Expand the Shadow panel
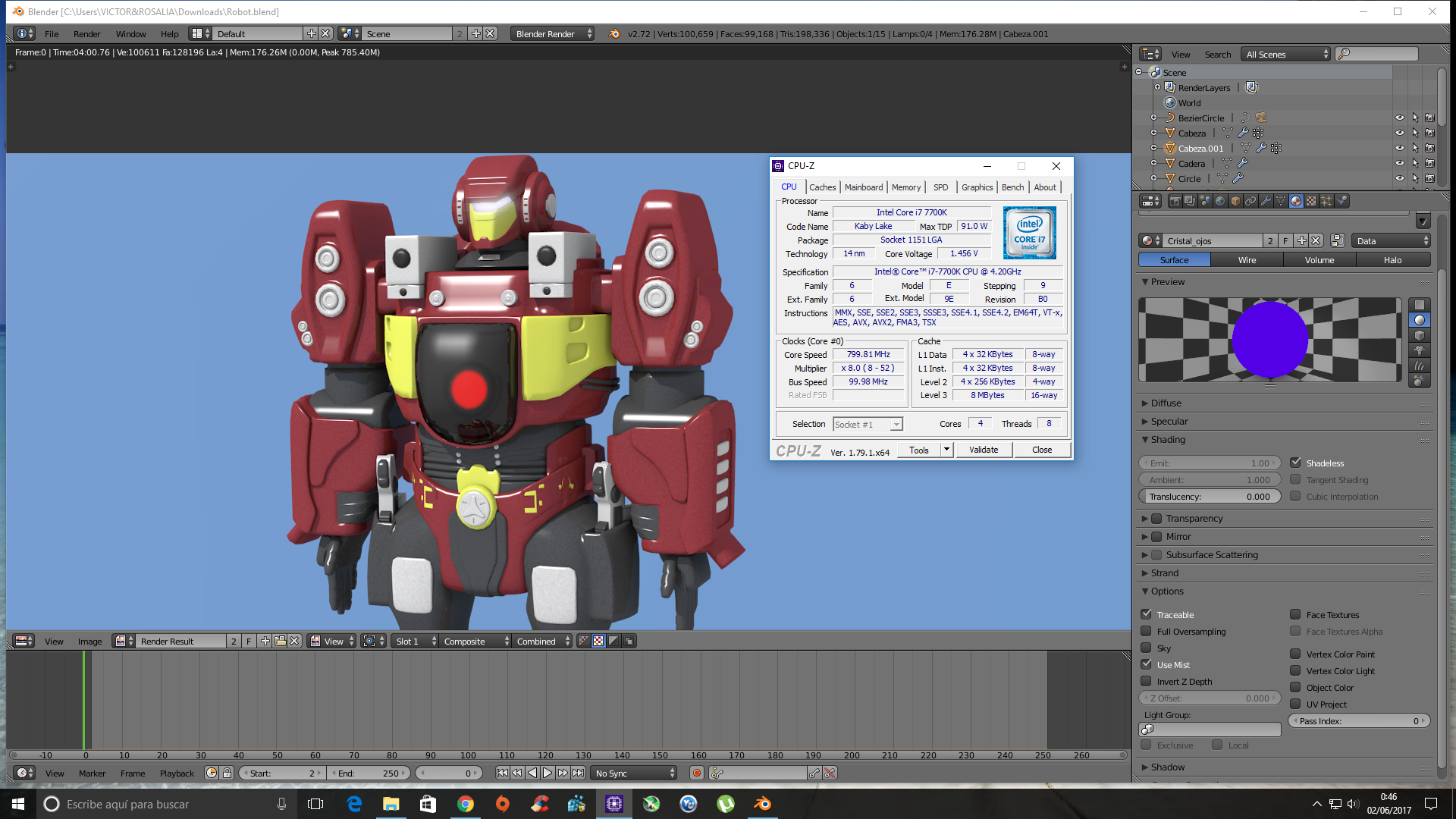This screenshot has height=819, width=1456. pos(1145,767)
